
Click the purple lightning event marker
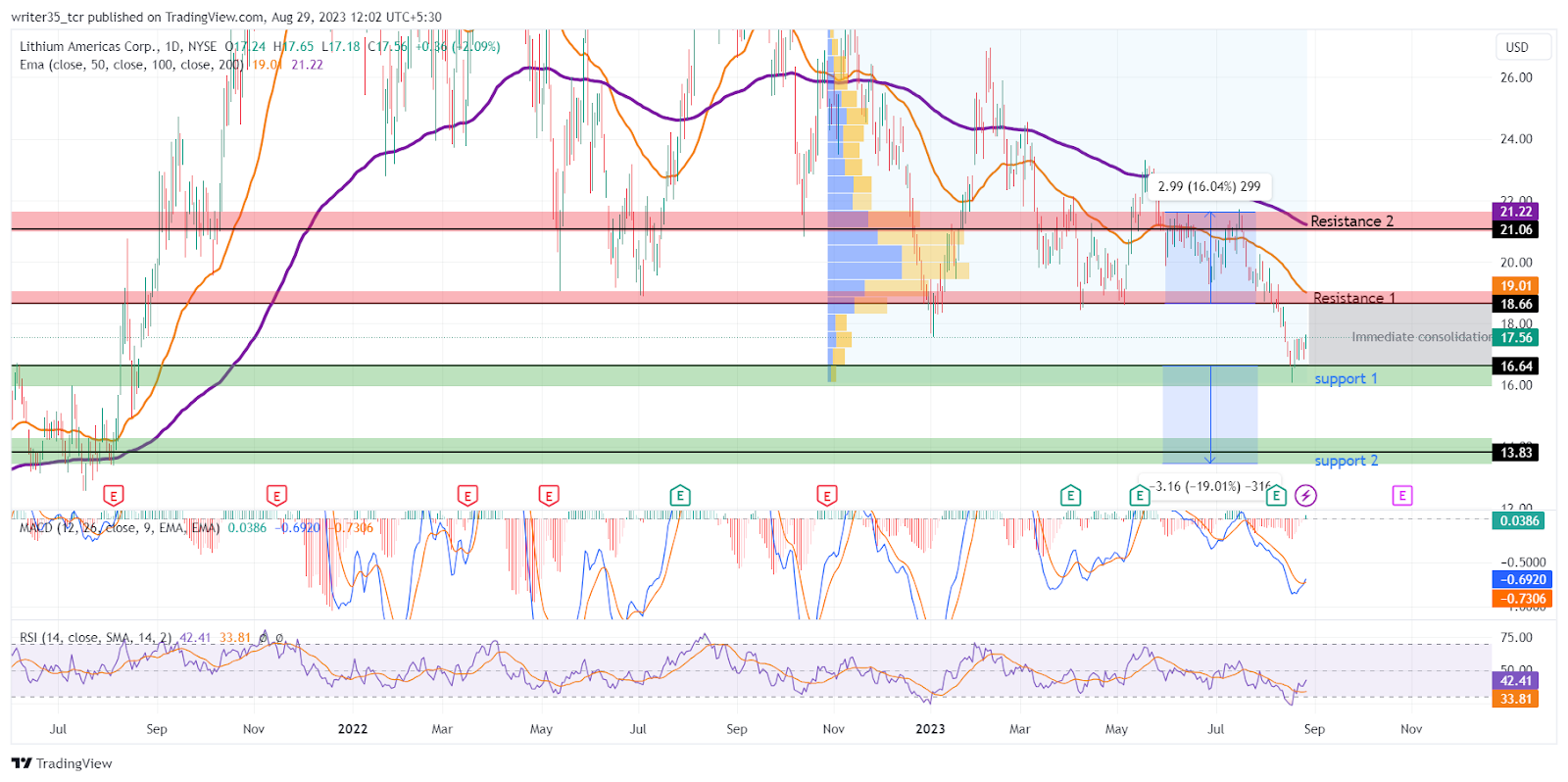(x=1305, y=496)
